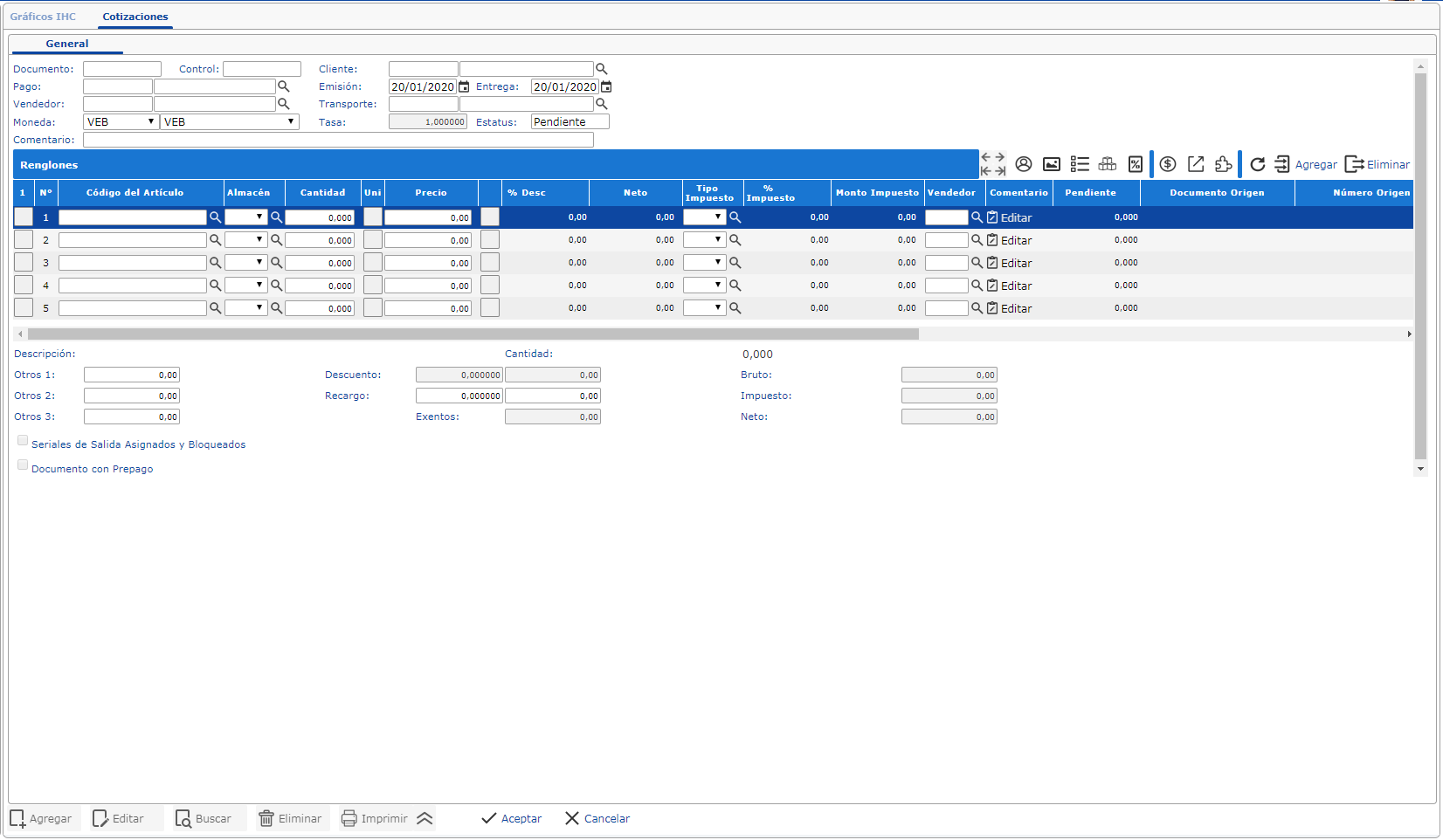Open the first Moneda VEB dropdown
Image resolution: width=1443 pixels, height=840 pixels.
(x=121, y=122)
